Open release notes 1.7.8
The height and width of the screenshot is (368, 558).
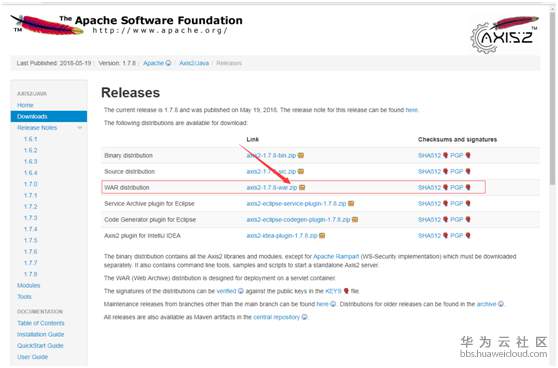pos(31,274)
